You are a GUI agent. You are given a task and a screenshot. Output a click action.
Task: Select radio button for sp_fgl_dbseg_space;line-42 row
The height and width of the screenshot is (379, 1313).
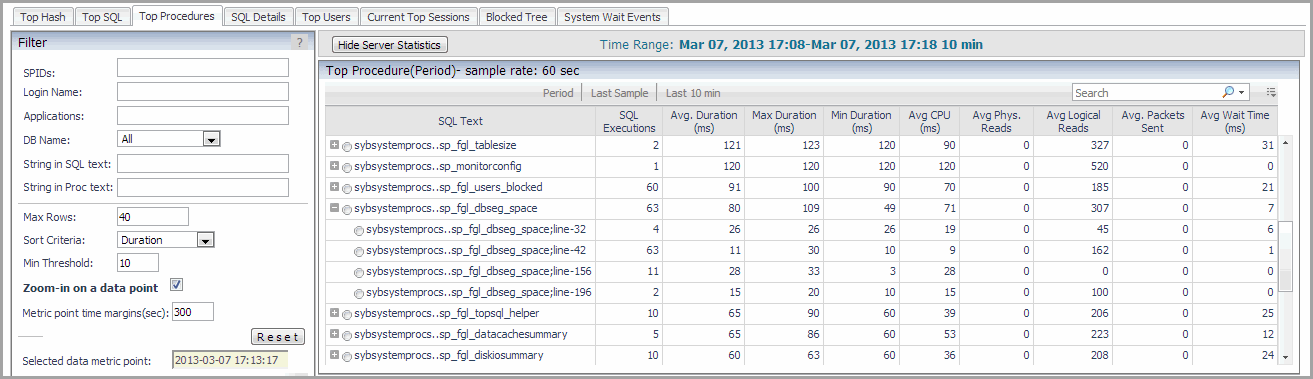[x=359, y=252]
